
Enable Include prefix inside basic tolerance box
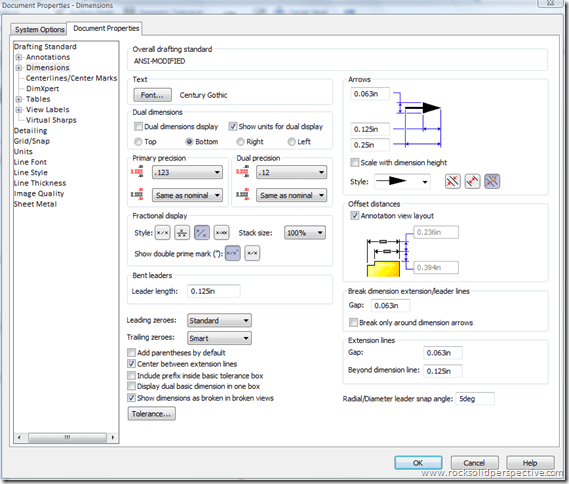click(x=131, y=375)
